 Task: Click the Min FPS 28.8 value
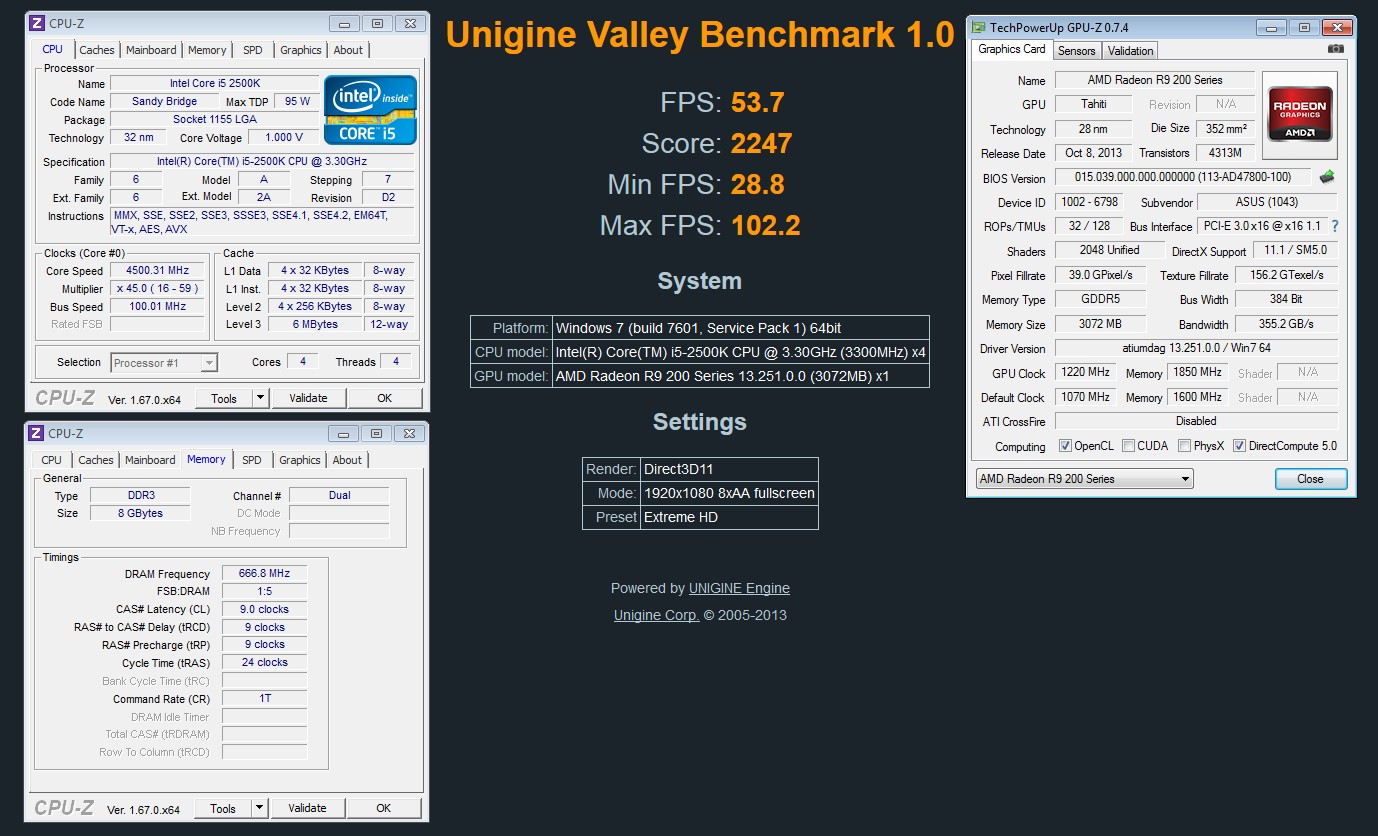pos(757,184)
